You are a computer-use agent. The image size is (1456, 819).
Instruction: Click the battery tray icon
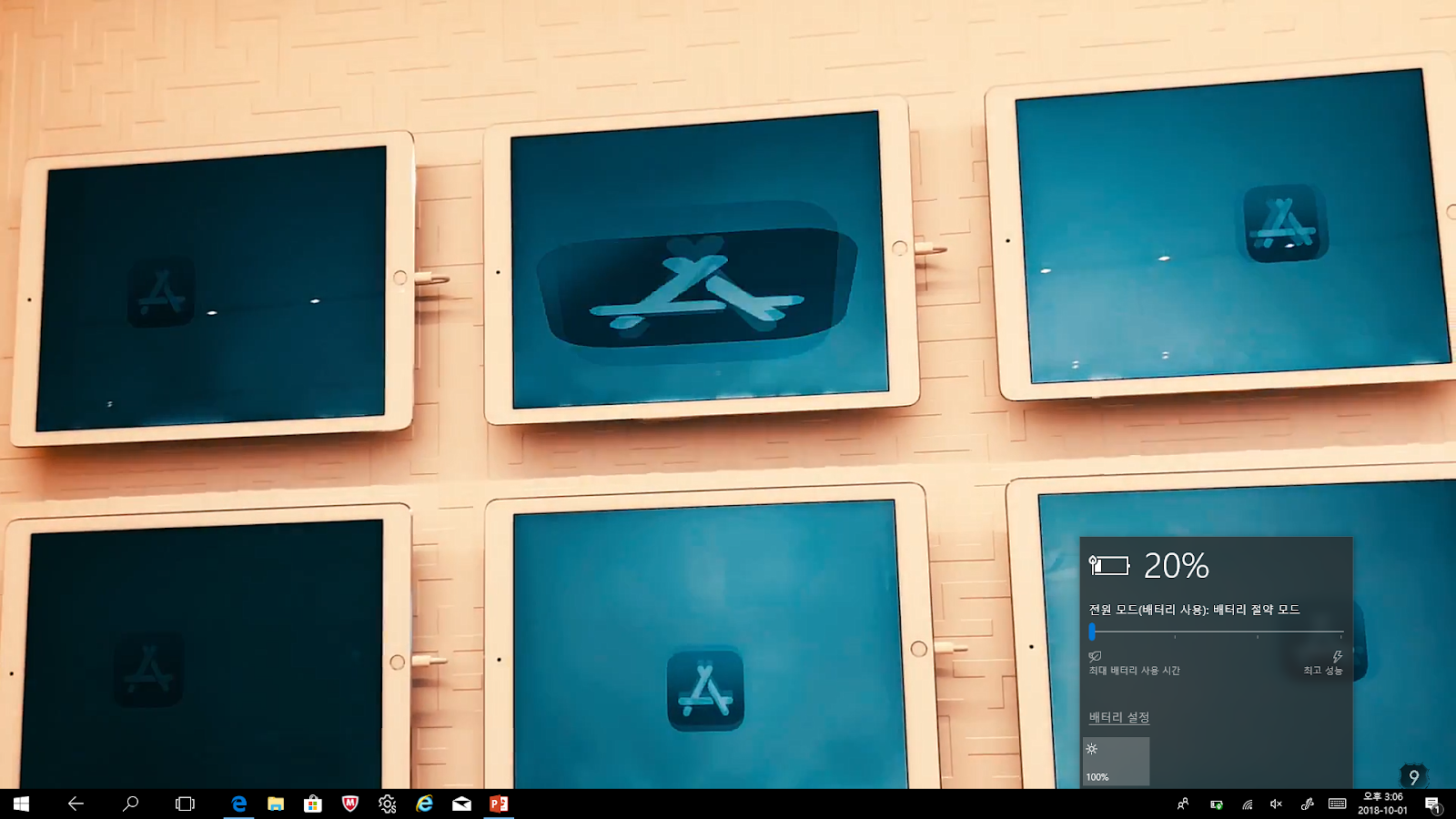tap(1216, 804)
